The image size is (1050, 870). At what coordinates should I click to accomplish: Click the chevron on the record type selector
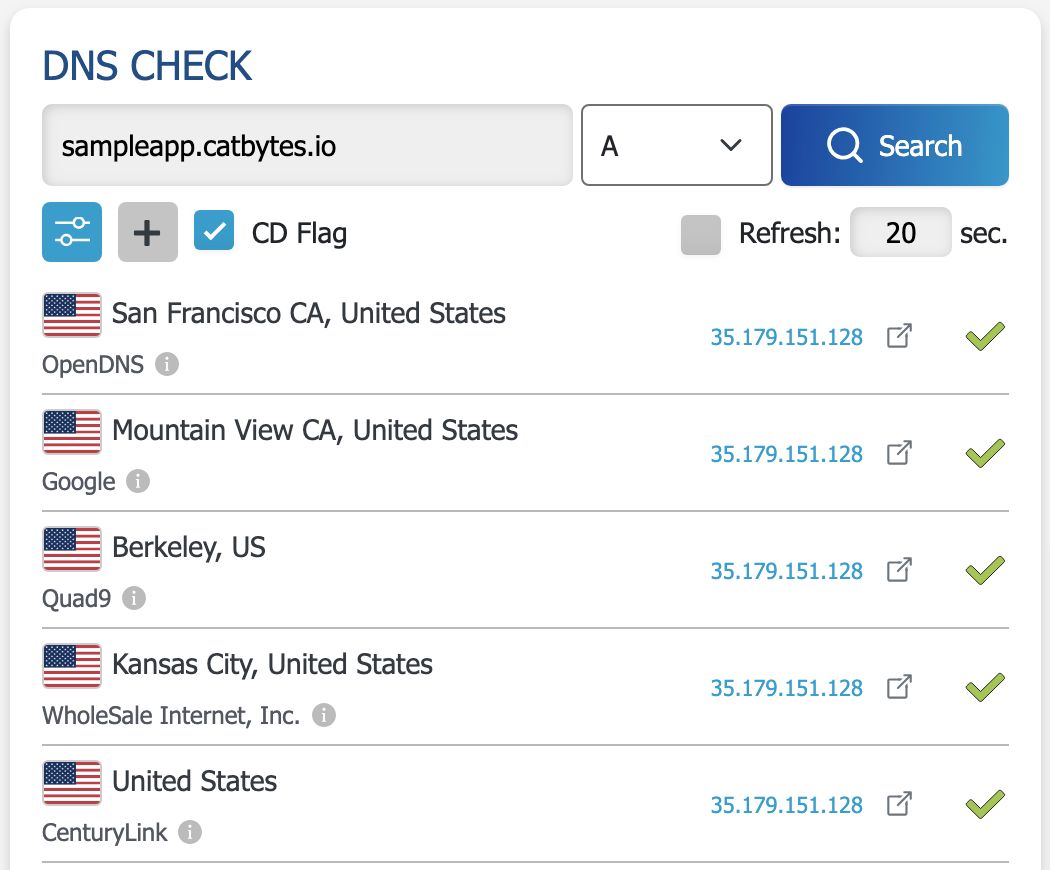tap(731, 145)
